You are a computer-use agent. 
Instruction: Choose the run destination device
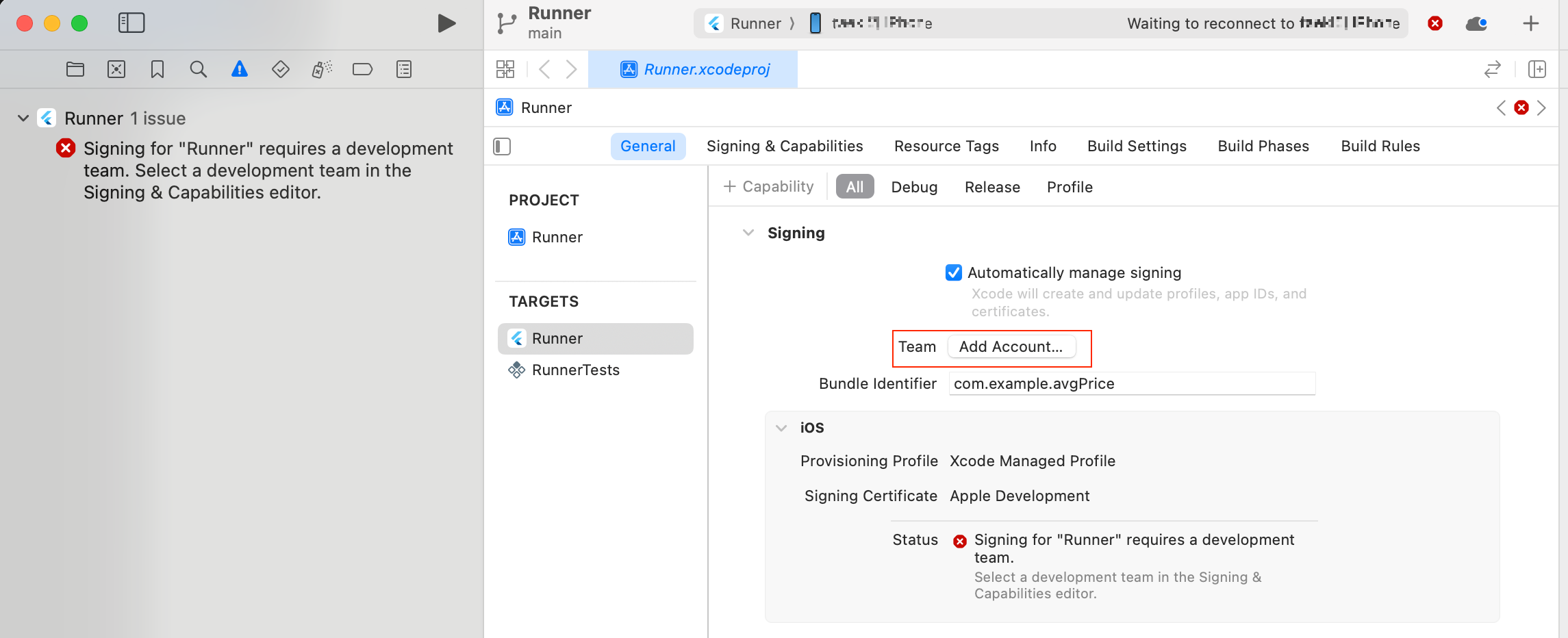tap(870, 23)
